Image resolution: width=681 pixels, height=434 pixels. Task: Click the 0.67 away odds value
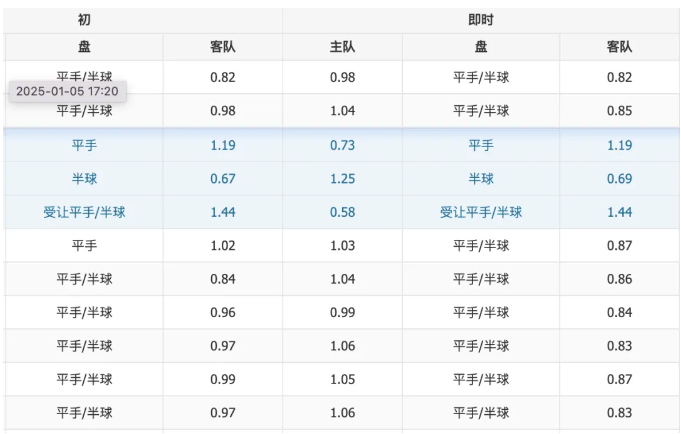point(223,178)
